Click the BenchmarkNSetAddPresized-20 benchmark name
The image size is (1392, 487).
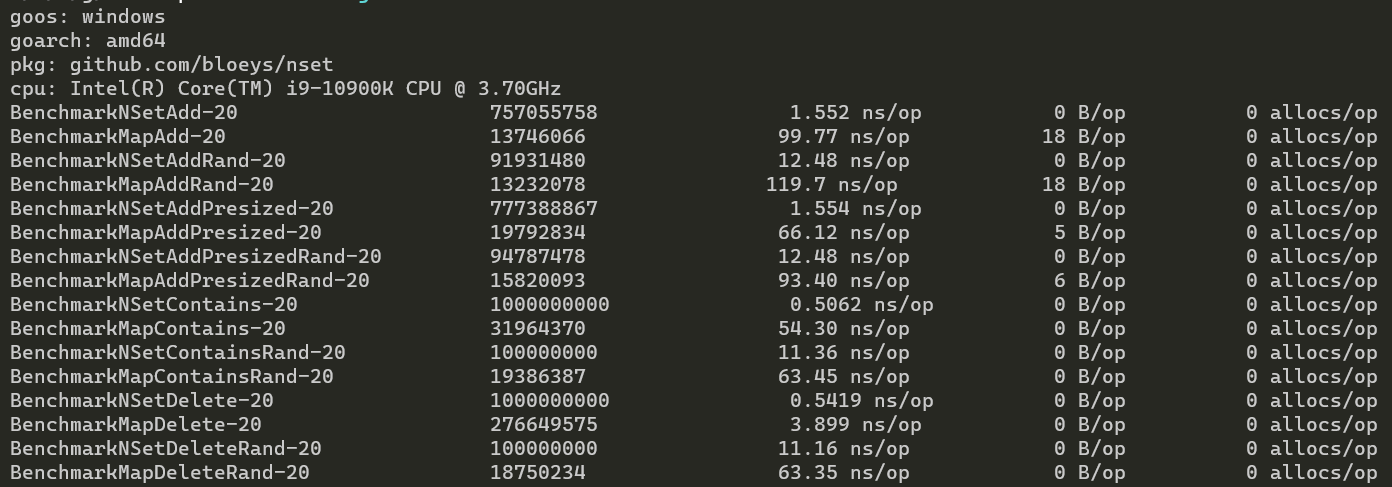(x=172, y=209)
